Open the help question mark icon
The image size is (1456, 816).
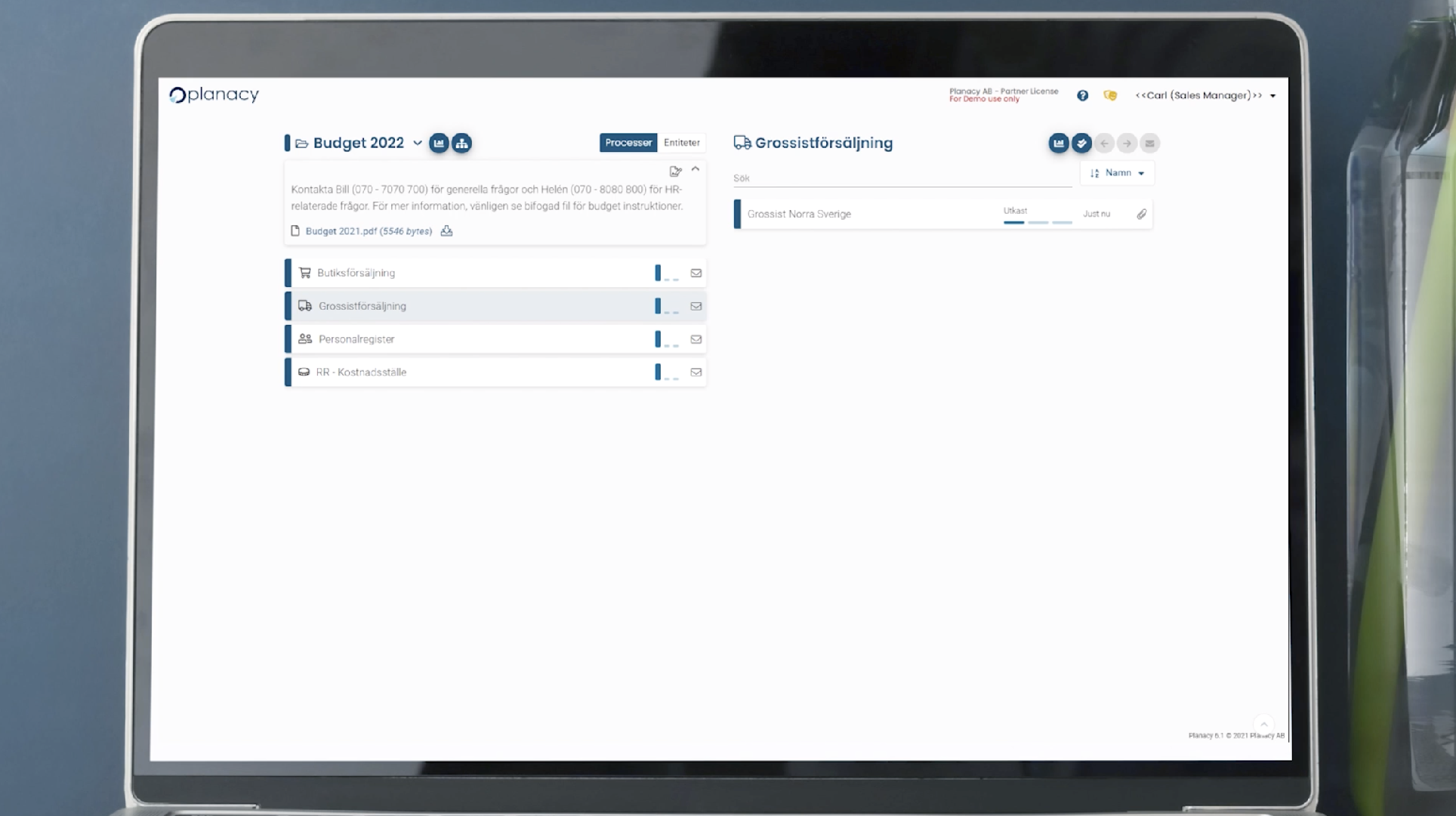pos(1083,95)
